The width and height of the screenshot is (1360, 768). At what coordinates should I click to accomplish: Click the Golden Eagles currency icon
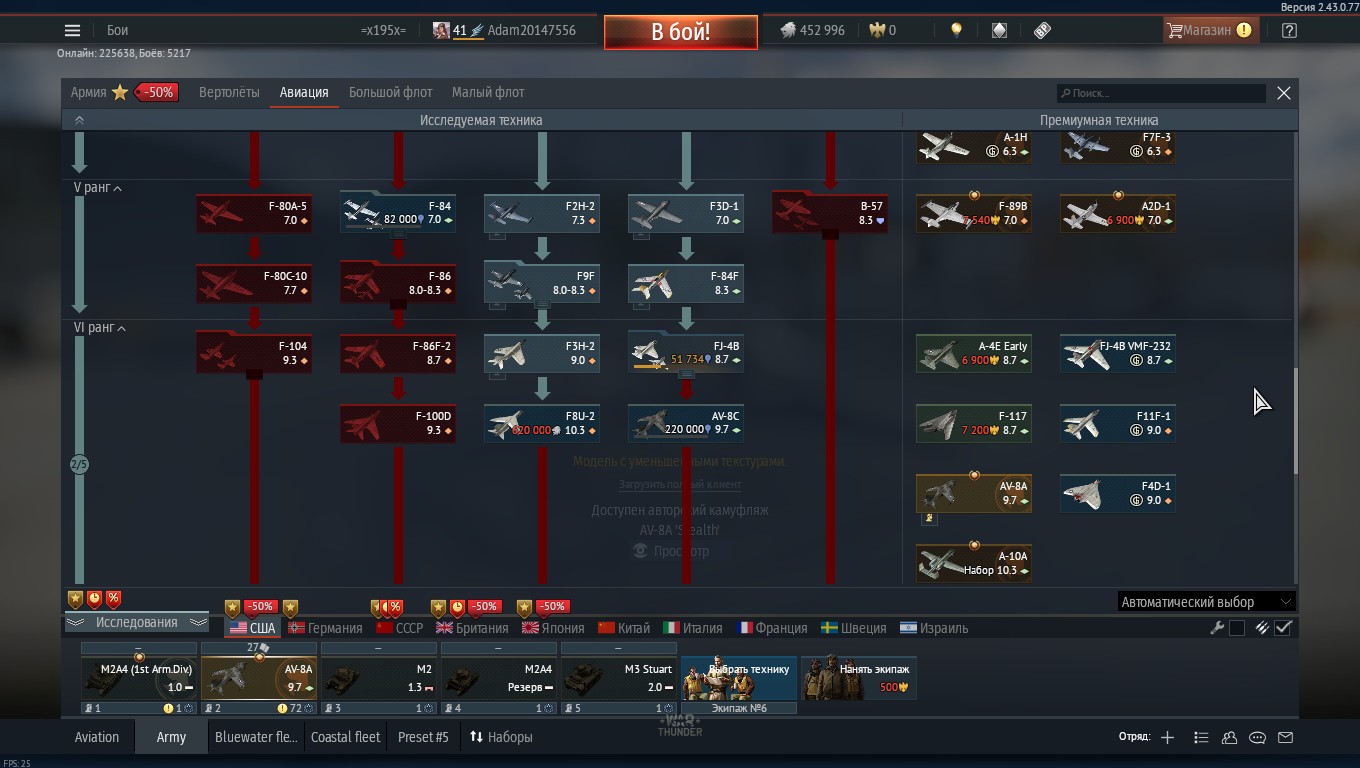point(877,30)
